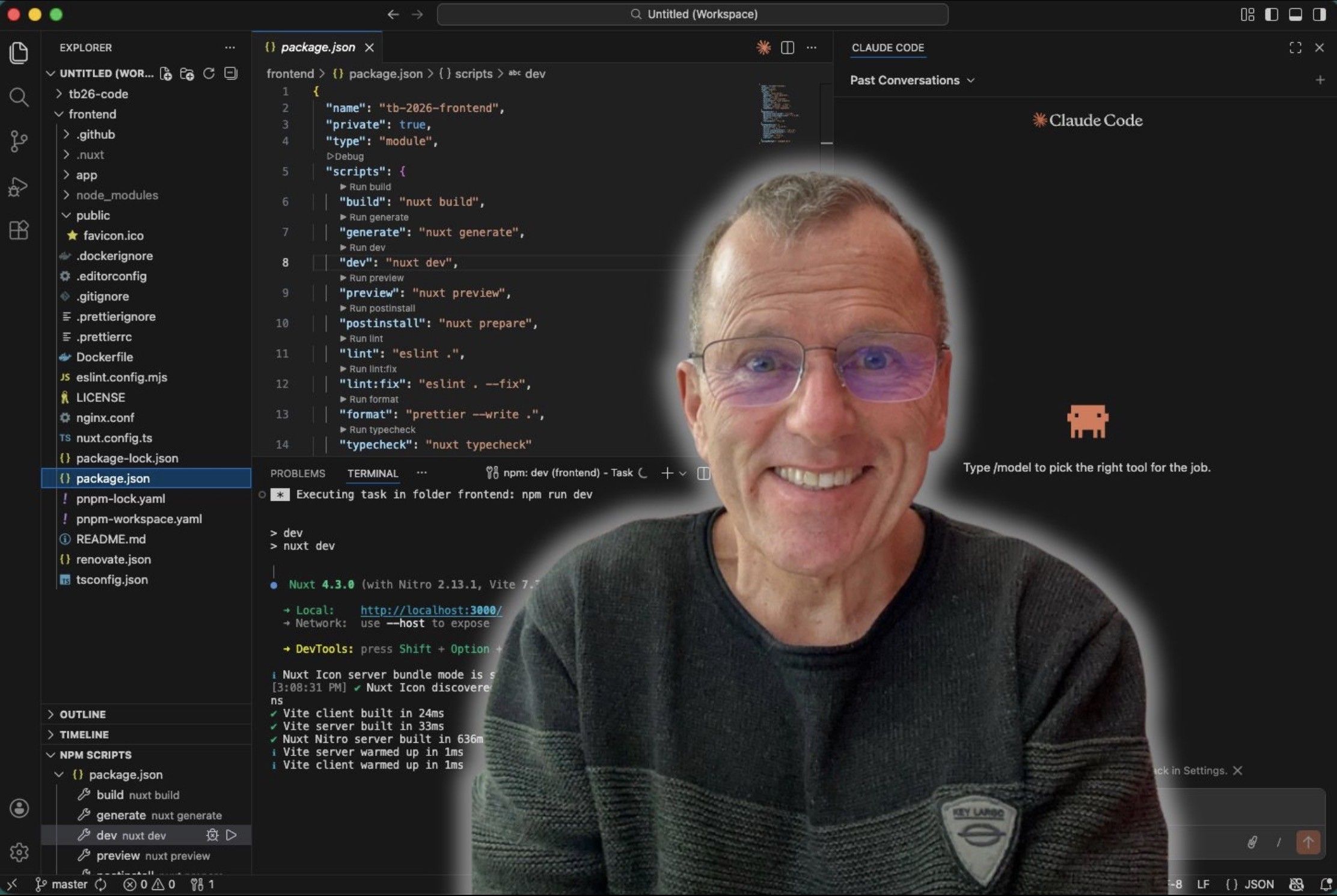Open the Search view in activity bar
1337x896 pixels.
tap(19, 97)
